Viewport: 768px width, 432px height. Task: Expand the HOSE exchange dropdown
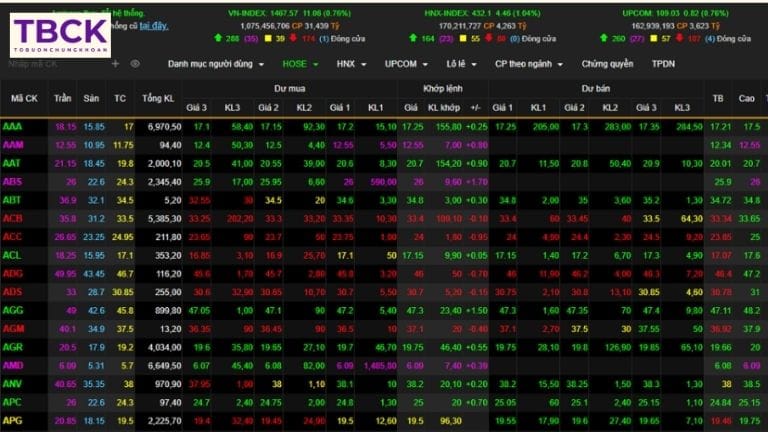pyautogui.click(x=301, y=63)
